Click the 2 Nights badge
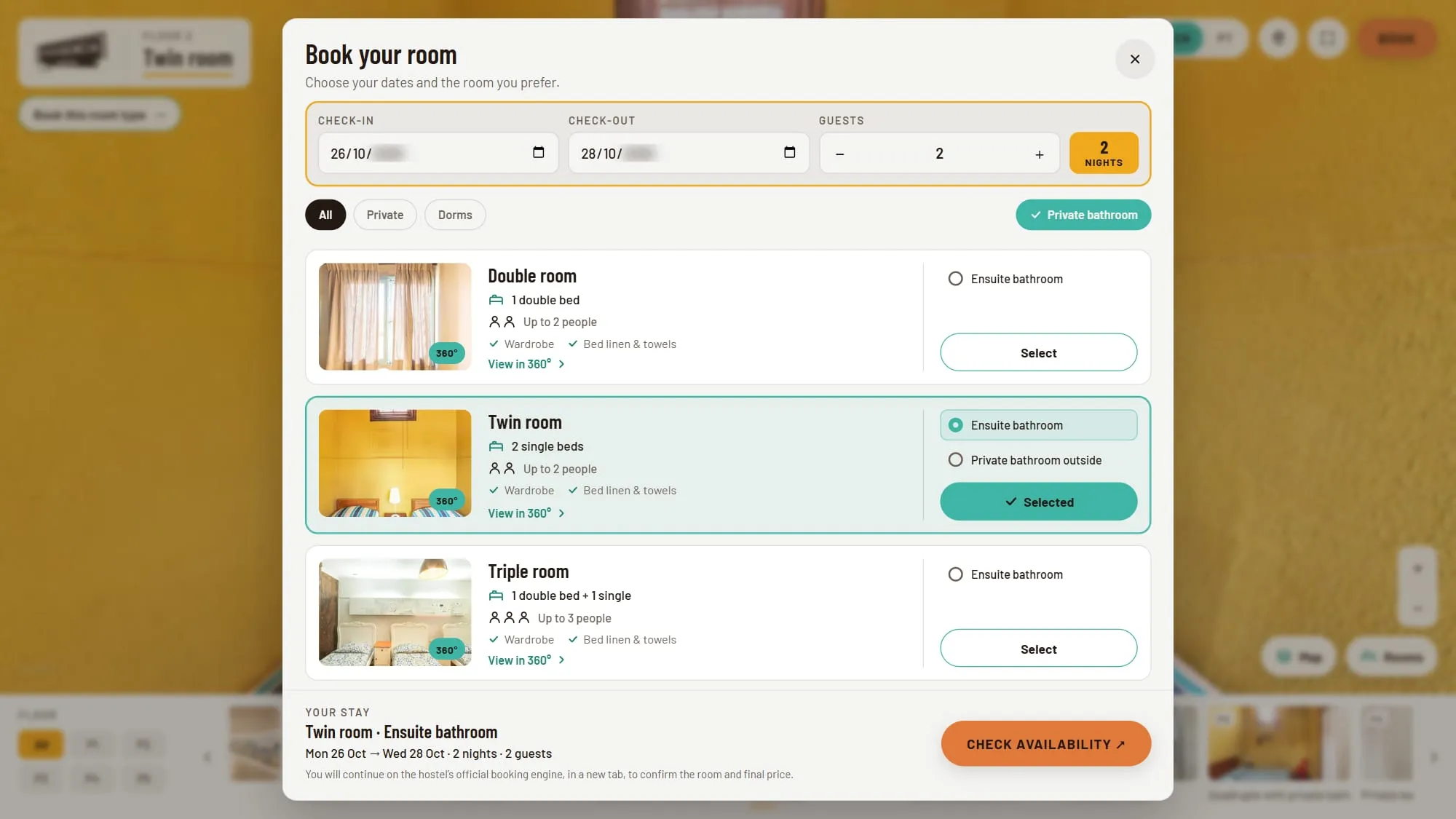The image size is (1456, 819). click(x=1104, y=153)
